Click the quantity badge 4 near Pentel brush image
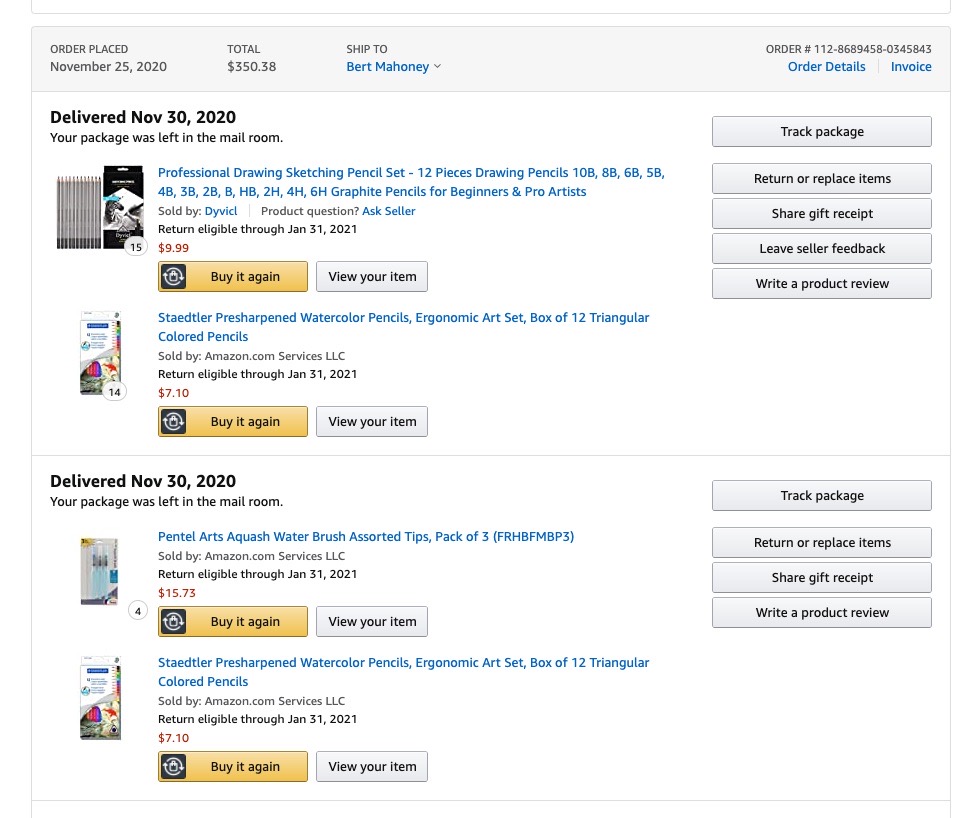The height and width of the screenshot is (818, 973). (138, 611)
